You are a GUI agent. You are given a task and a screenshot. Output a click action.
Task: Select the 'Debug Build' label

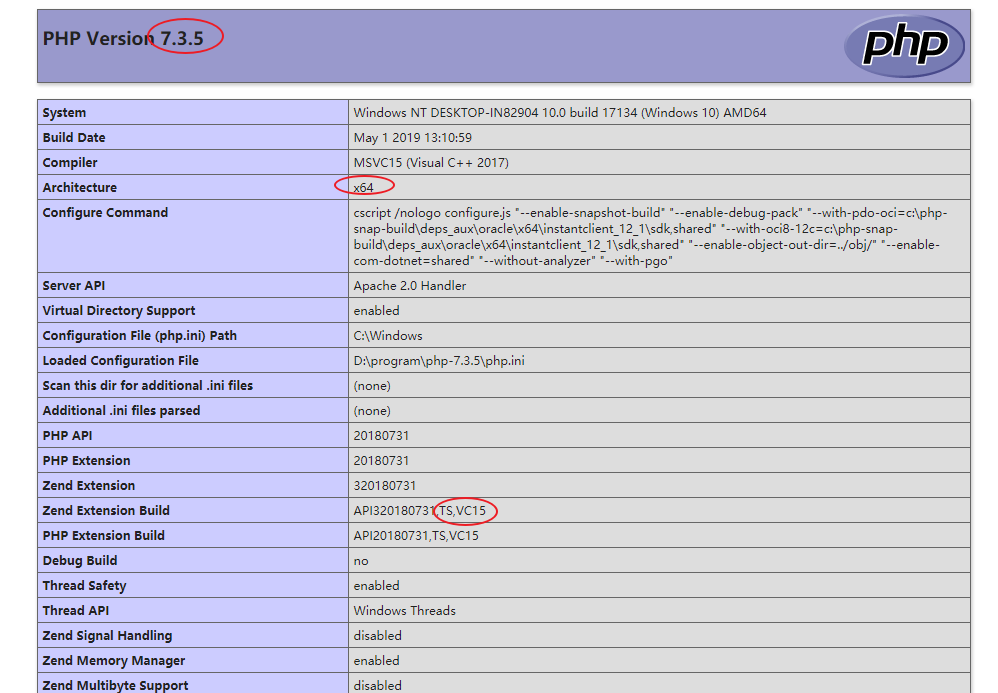coord(80,561)
